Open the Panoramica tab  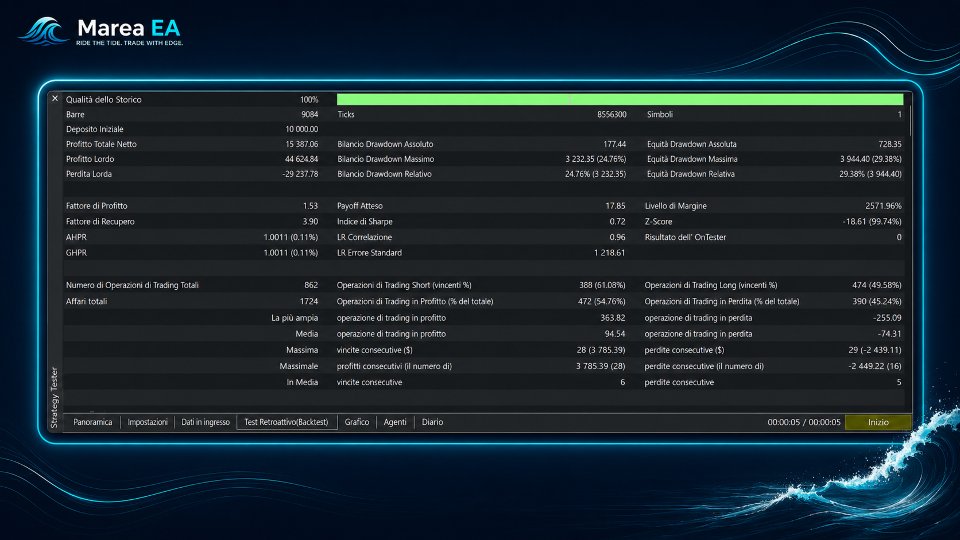coord(92,422)
